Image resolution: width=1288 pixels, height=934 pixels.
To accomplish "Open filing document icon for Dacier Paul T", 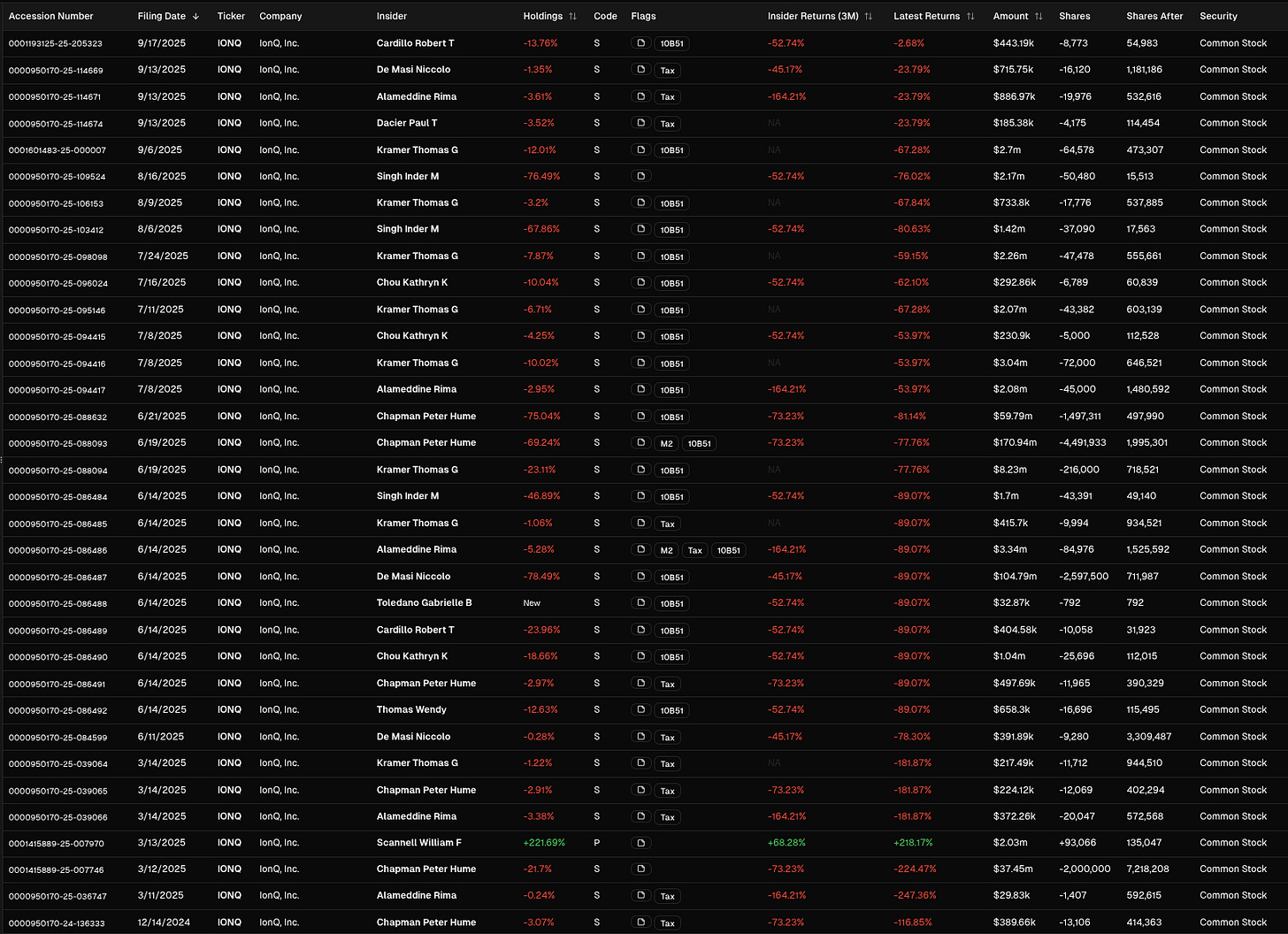I will click(641, 123).
